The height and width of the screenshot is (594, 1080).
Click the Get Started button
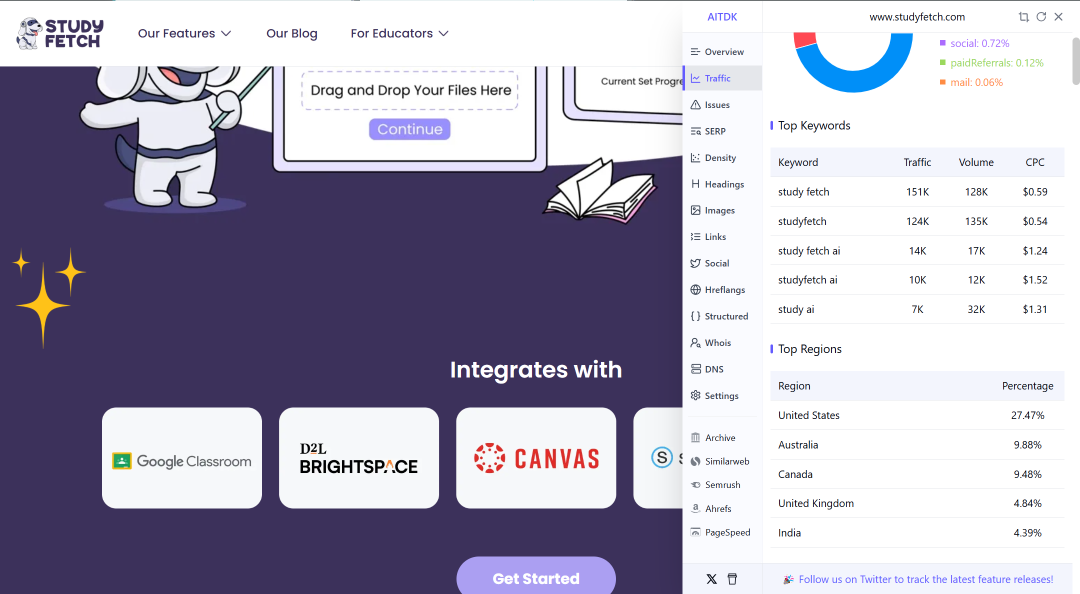pyautogui.click(x=536, y=577)
